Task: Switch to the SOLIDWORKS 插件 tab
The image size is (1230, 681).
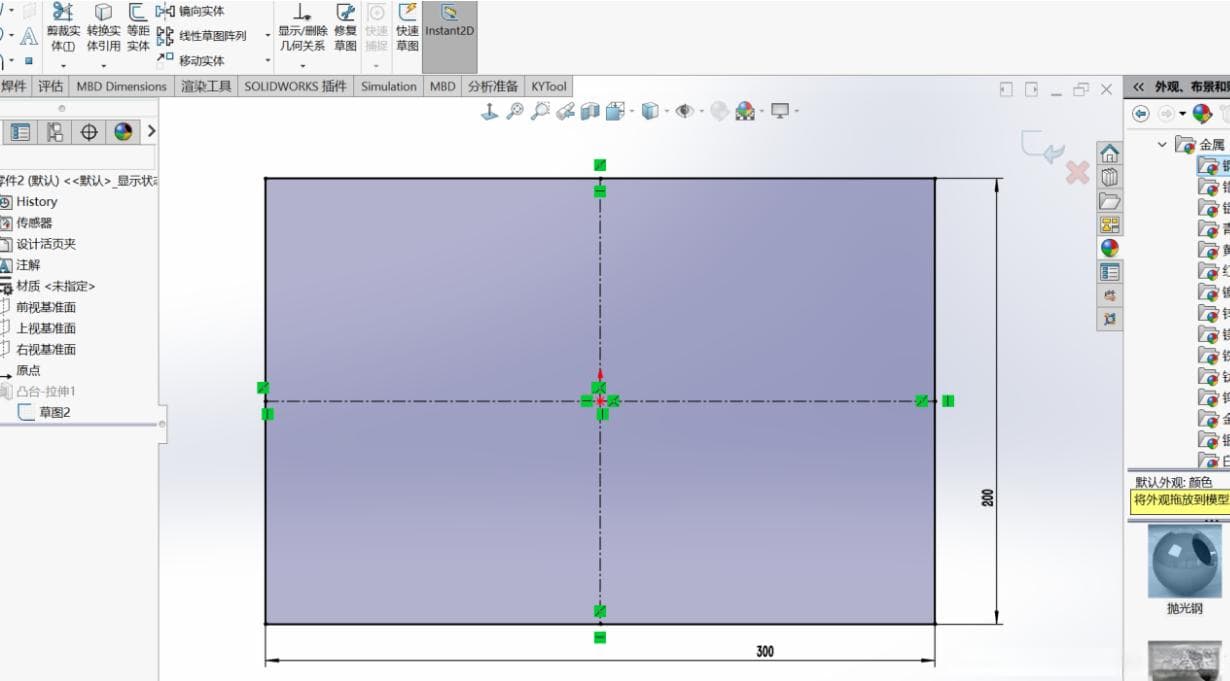Action: tap(295, 86)
